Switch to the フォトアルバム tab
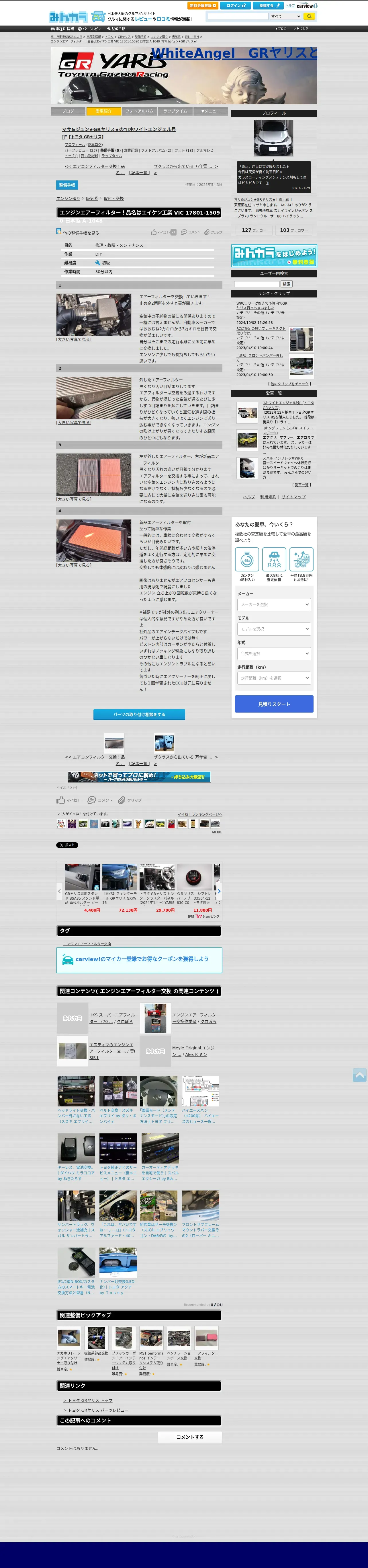The height and width of the screenshot is (1568, 368). pyautogui.click(x=139, y=111)
